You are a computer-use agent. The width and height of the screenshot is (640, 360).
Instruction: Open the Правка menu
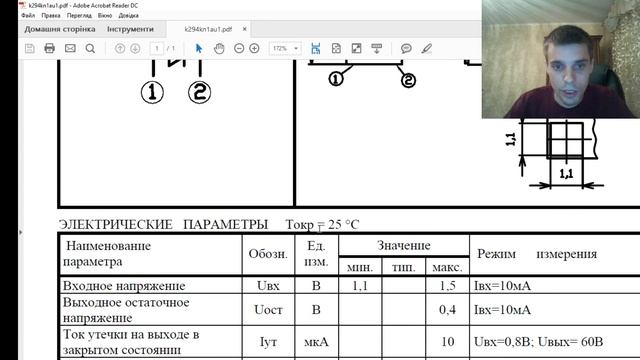(51, 16)
